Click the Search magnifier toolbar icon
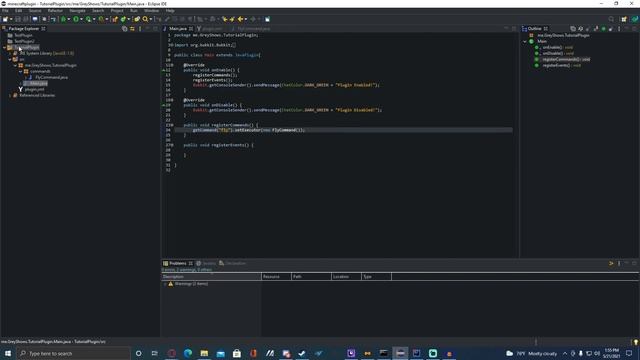 145,19
